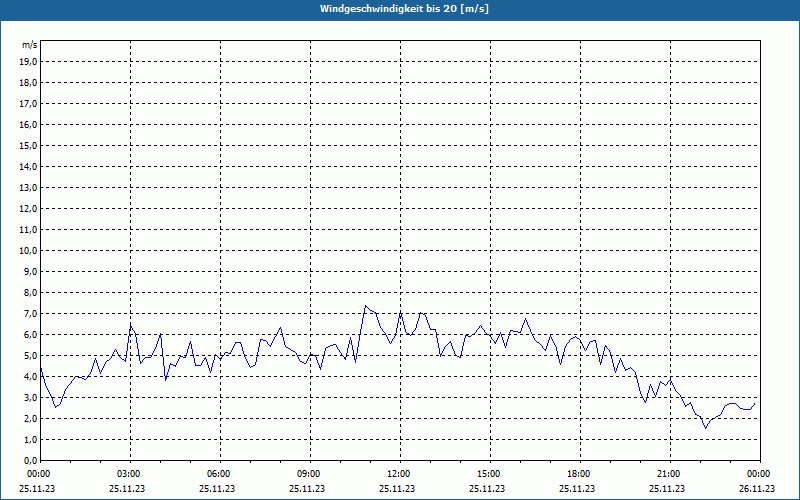Click the y-axis label '18,0'
This screenshot has width=800, height=500.
coord(30,83)
